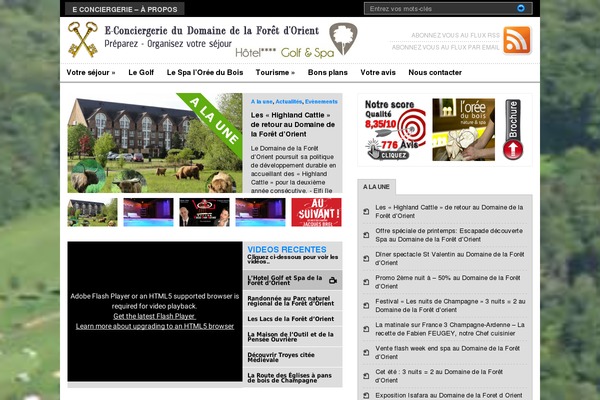The width and height of the screenshot is (600, 400).
Task: Click Get the latest Flash Player link
Action: point(154,316)
